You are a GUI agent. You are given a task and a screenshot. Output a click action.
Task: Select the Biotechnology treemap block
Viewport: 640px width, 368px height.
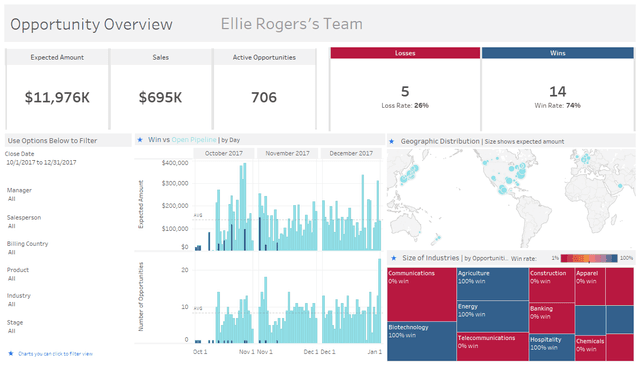422,341
